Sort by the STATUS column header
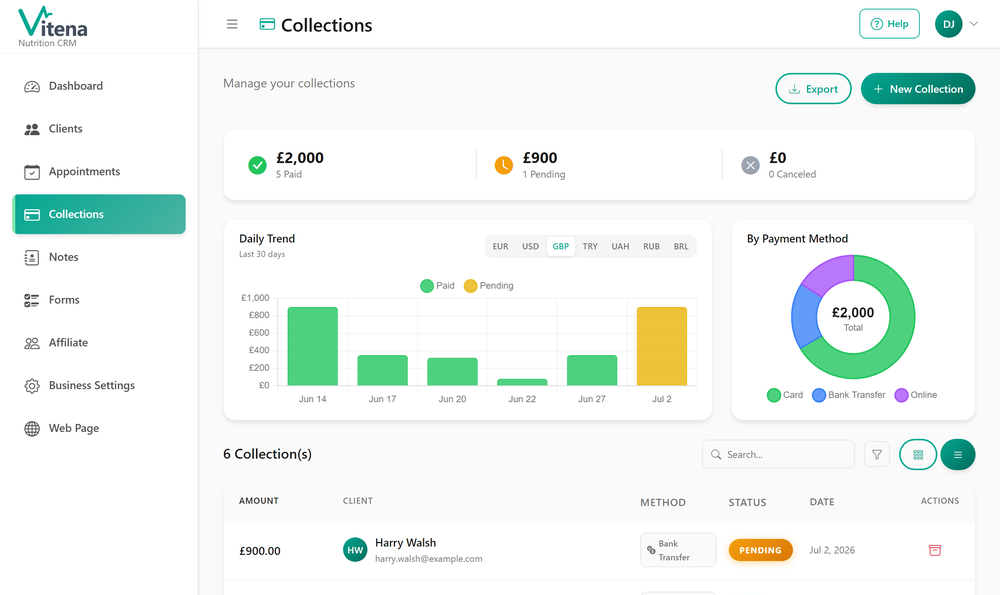Screen dimensions: 1000x595 [747, 503]
